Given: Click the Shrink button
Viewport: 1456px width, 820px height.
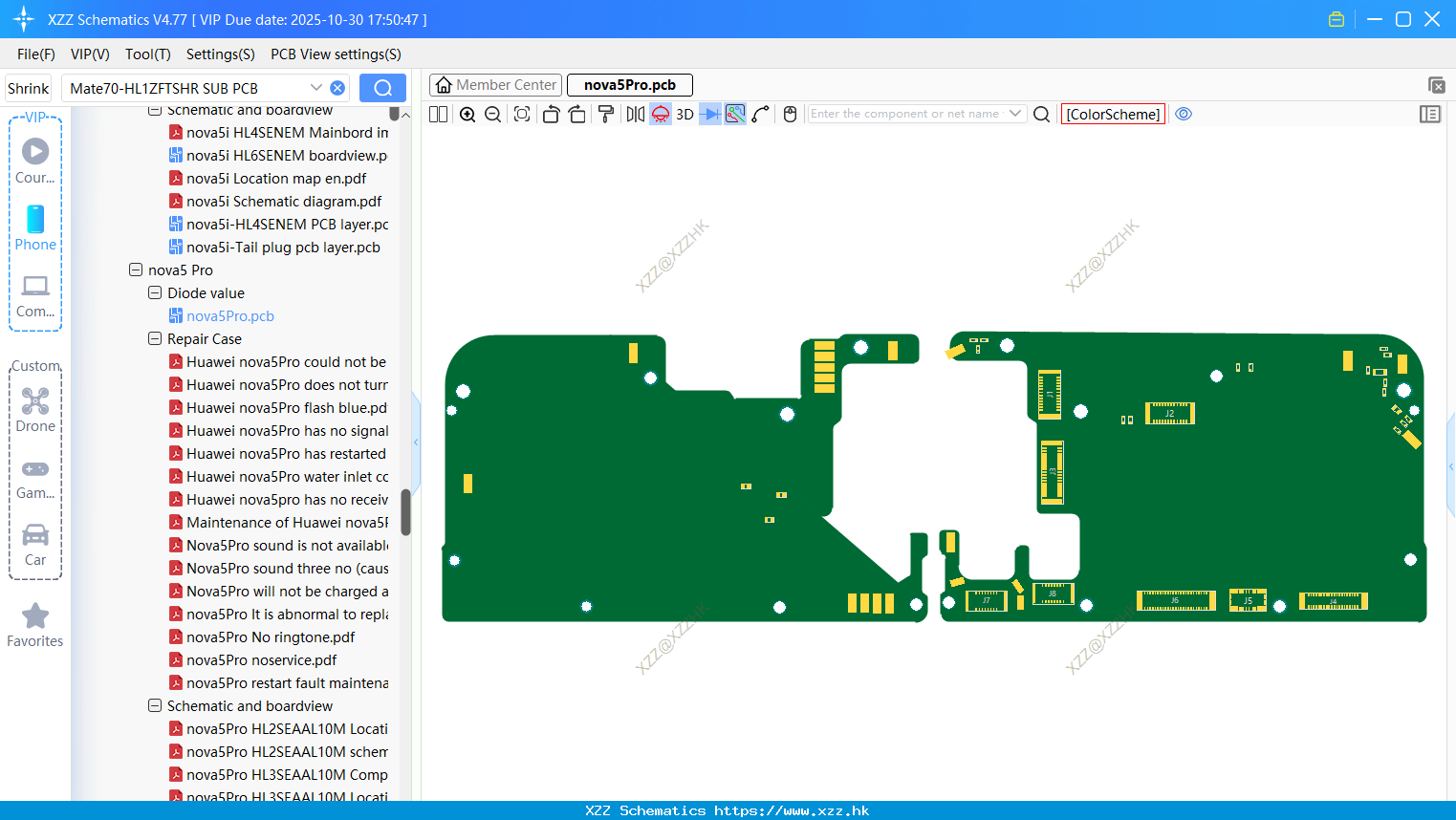Looking at the screenshot, I should click(x=28, y=88).
